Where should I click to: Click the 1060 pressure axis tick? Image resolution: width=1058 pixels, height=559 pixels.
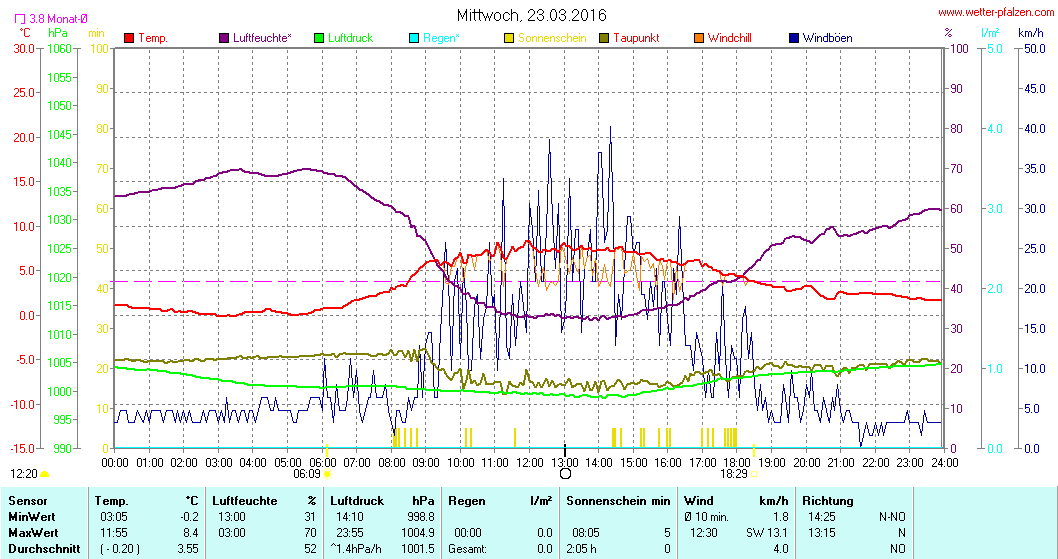59,49
